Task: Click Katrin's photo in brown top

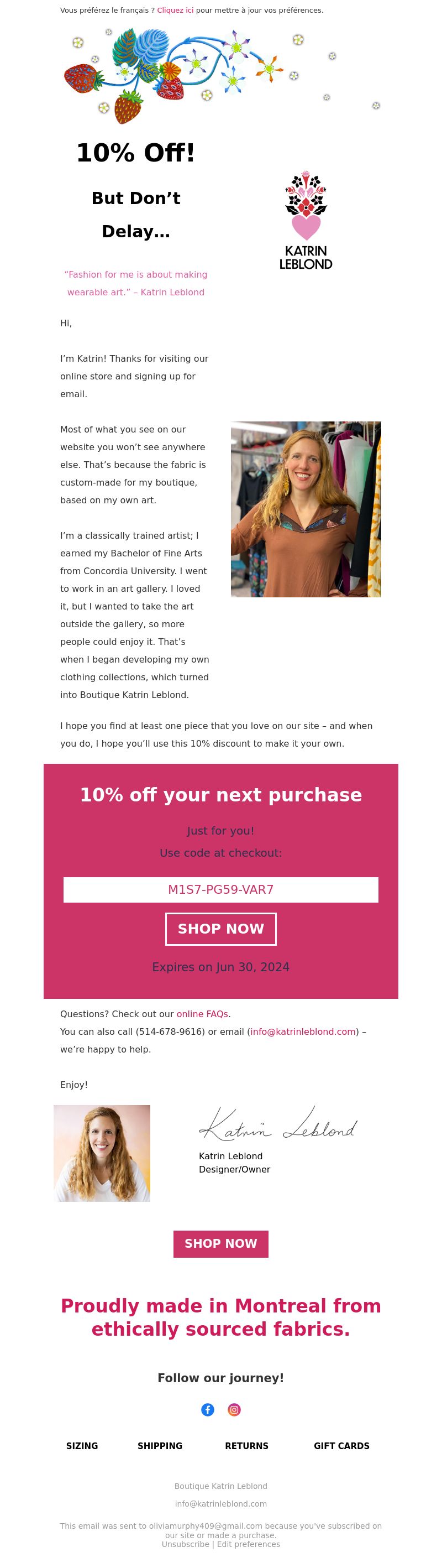Action: (306, 509)
